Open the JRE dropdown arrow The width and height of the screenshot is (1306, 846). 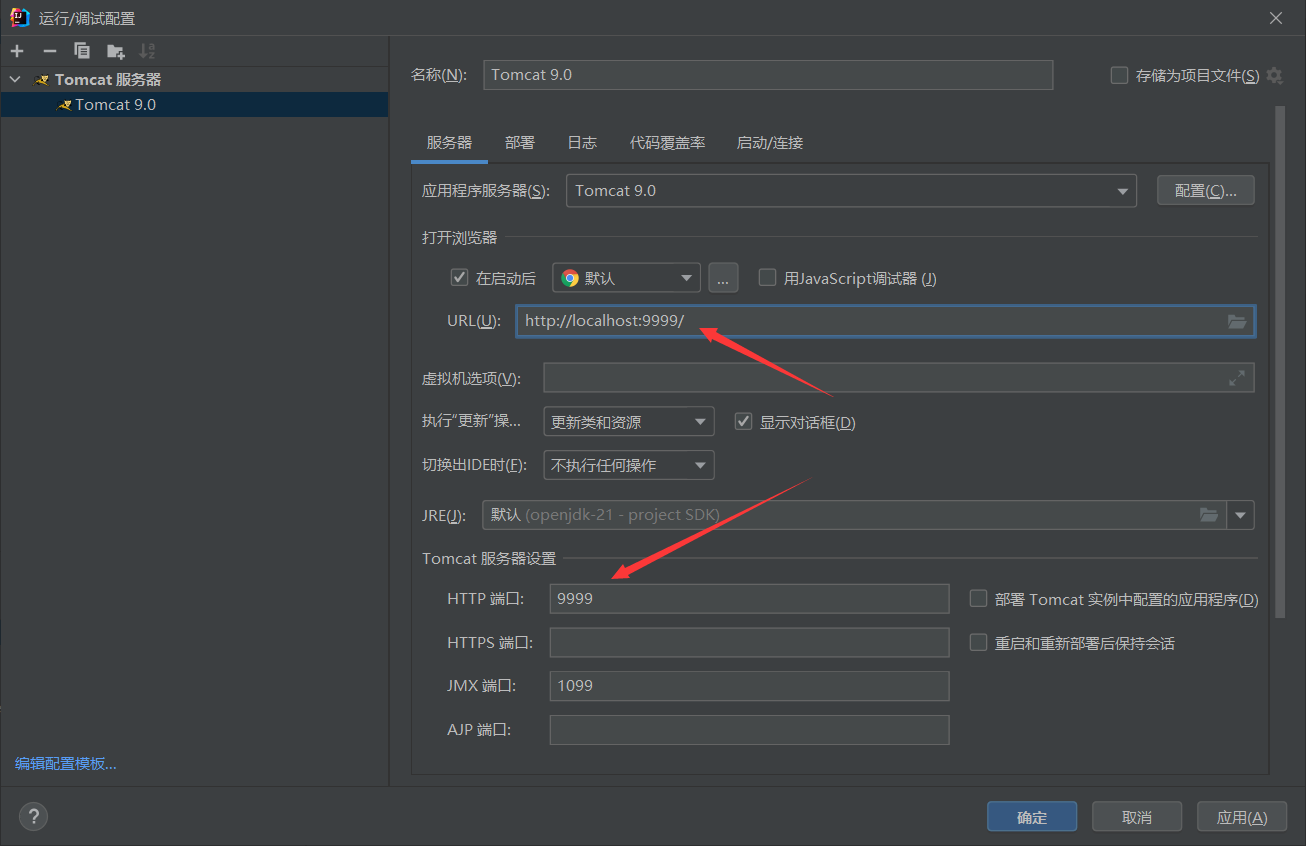[x=1241, y=515]
